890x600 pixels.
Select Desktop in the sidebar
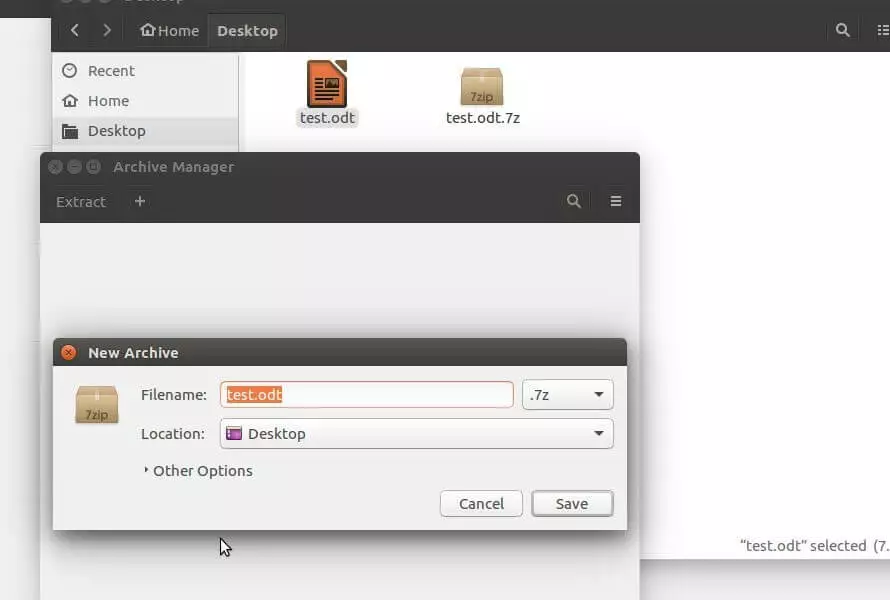pyautogui.click(x=116, y=131)
